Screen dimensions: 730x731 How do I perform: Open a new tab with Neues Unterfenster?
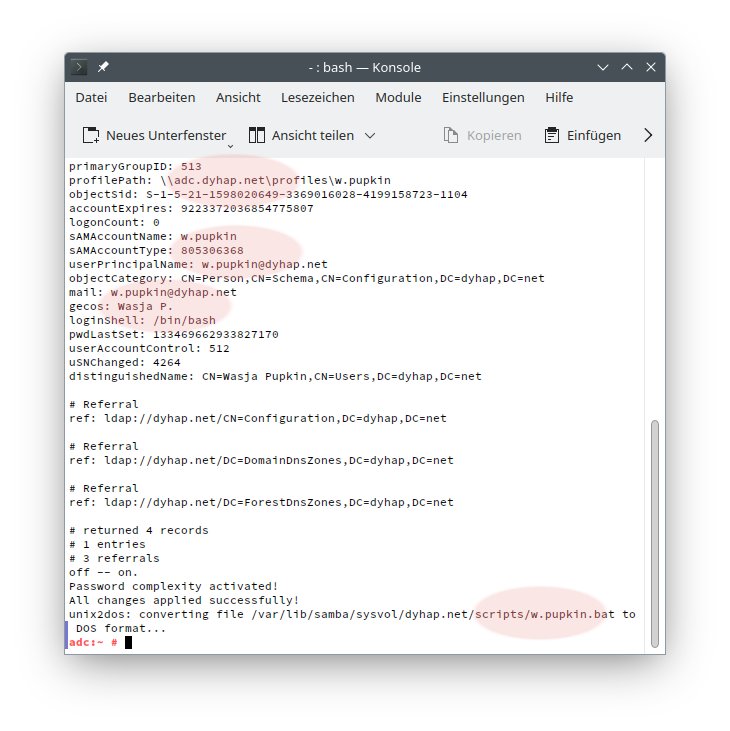point(153,135)
